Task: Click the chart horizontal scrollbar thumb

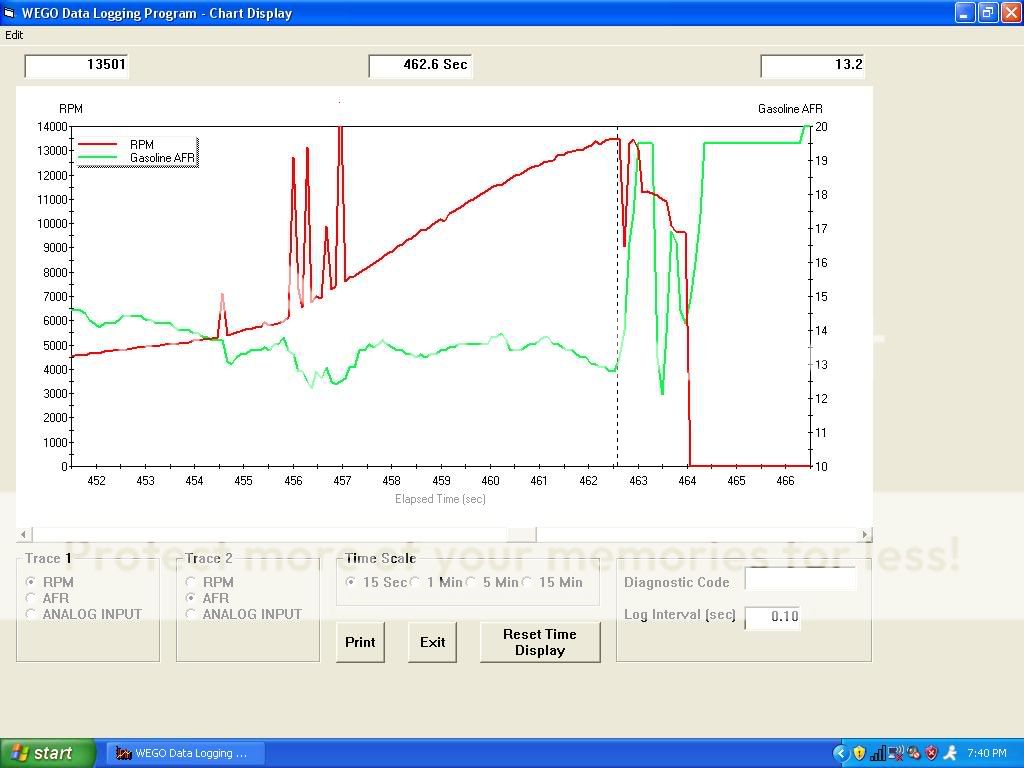Action: [522, 534]
